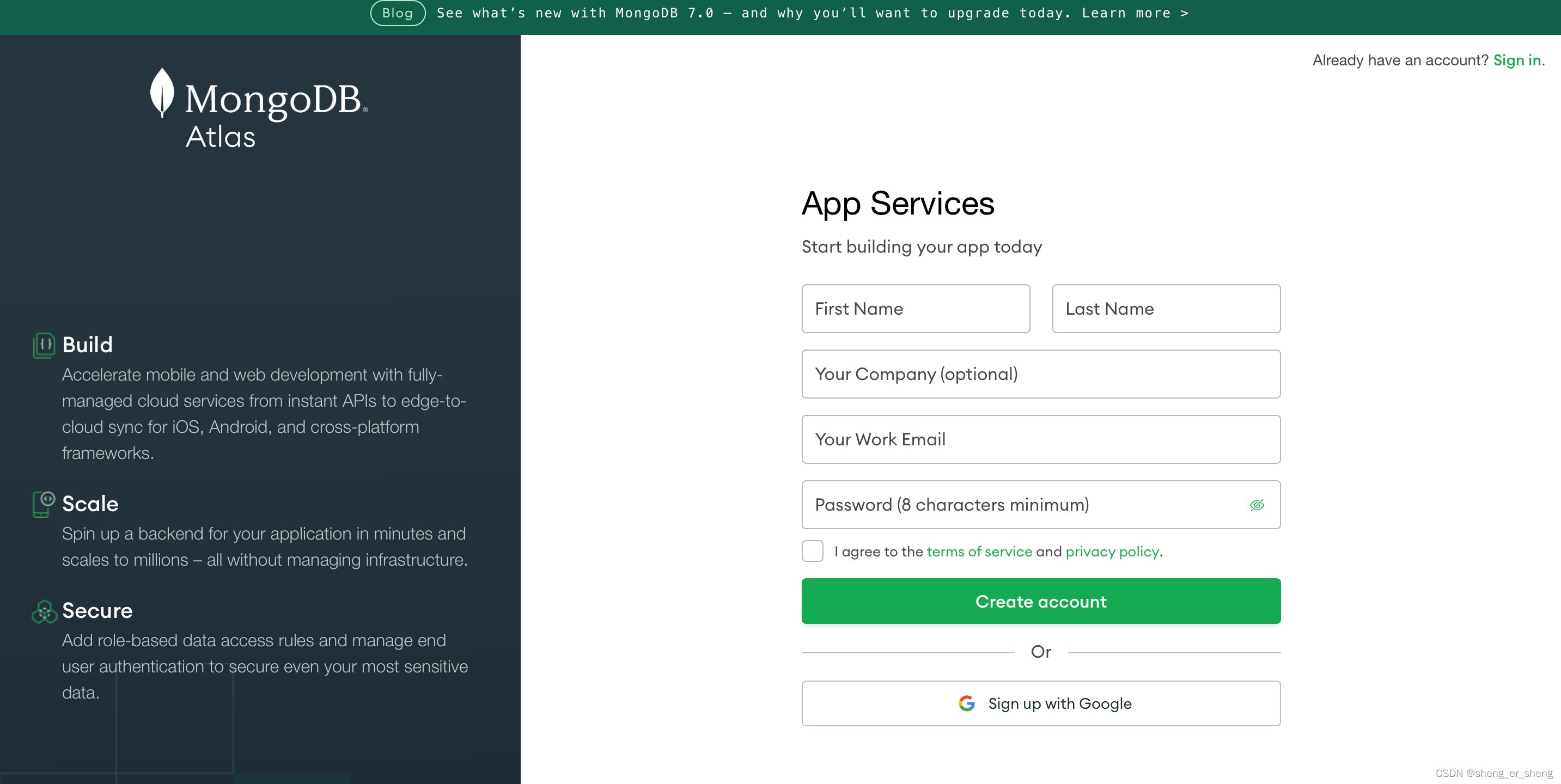
Task: Click Sign up with Google button
Action: tap(1040, 703)
